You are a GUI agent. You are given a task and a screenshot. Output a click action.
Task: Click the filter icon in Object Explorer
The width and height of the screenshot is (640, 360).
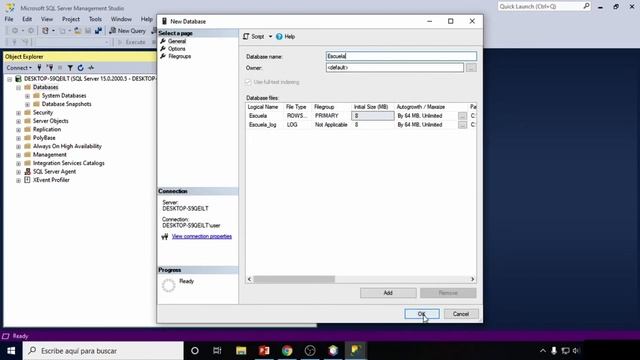pyautogui.click(x=70, y=68)
